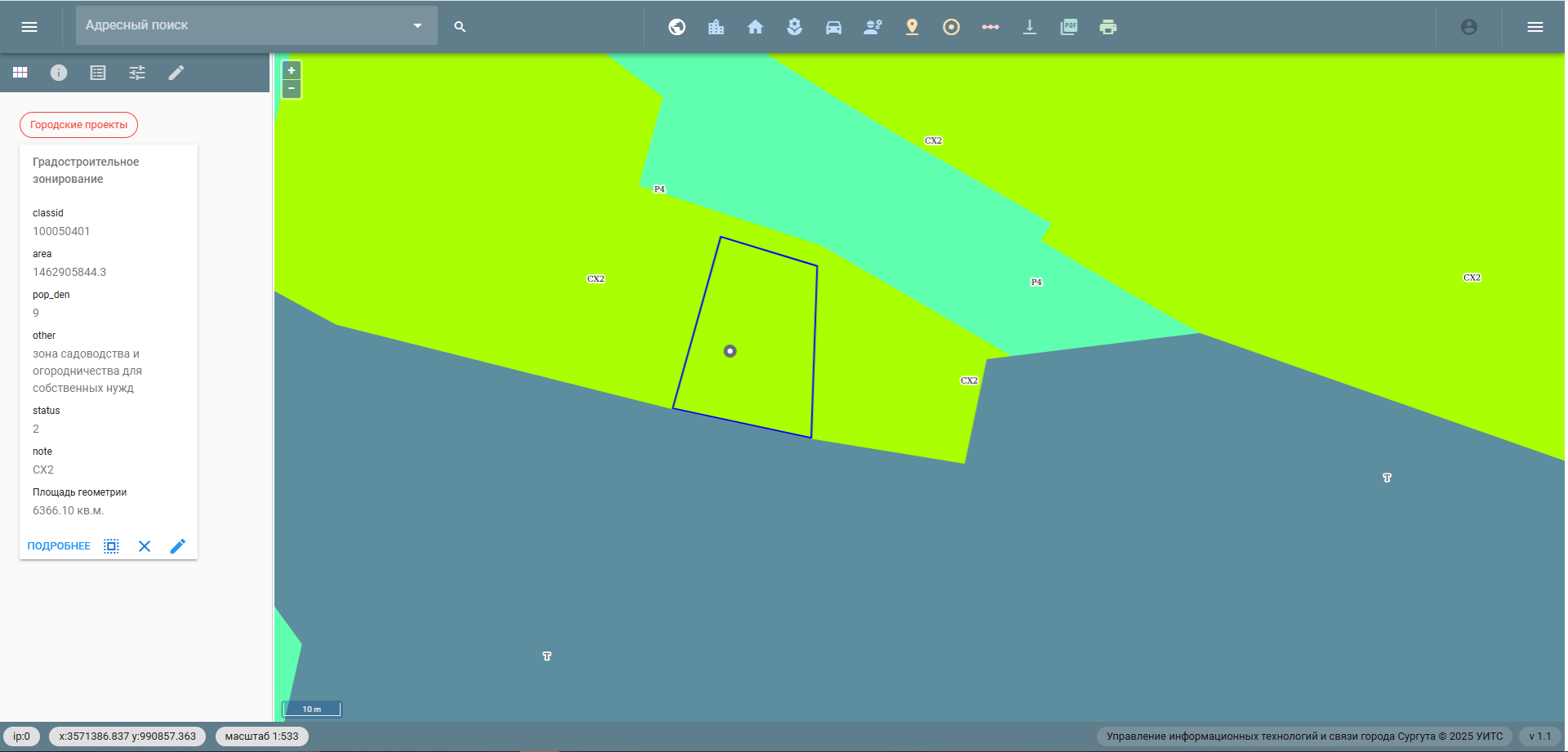Click the zoom-to-selection icon in the card
1568x752 pixels.
112,546
